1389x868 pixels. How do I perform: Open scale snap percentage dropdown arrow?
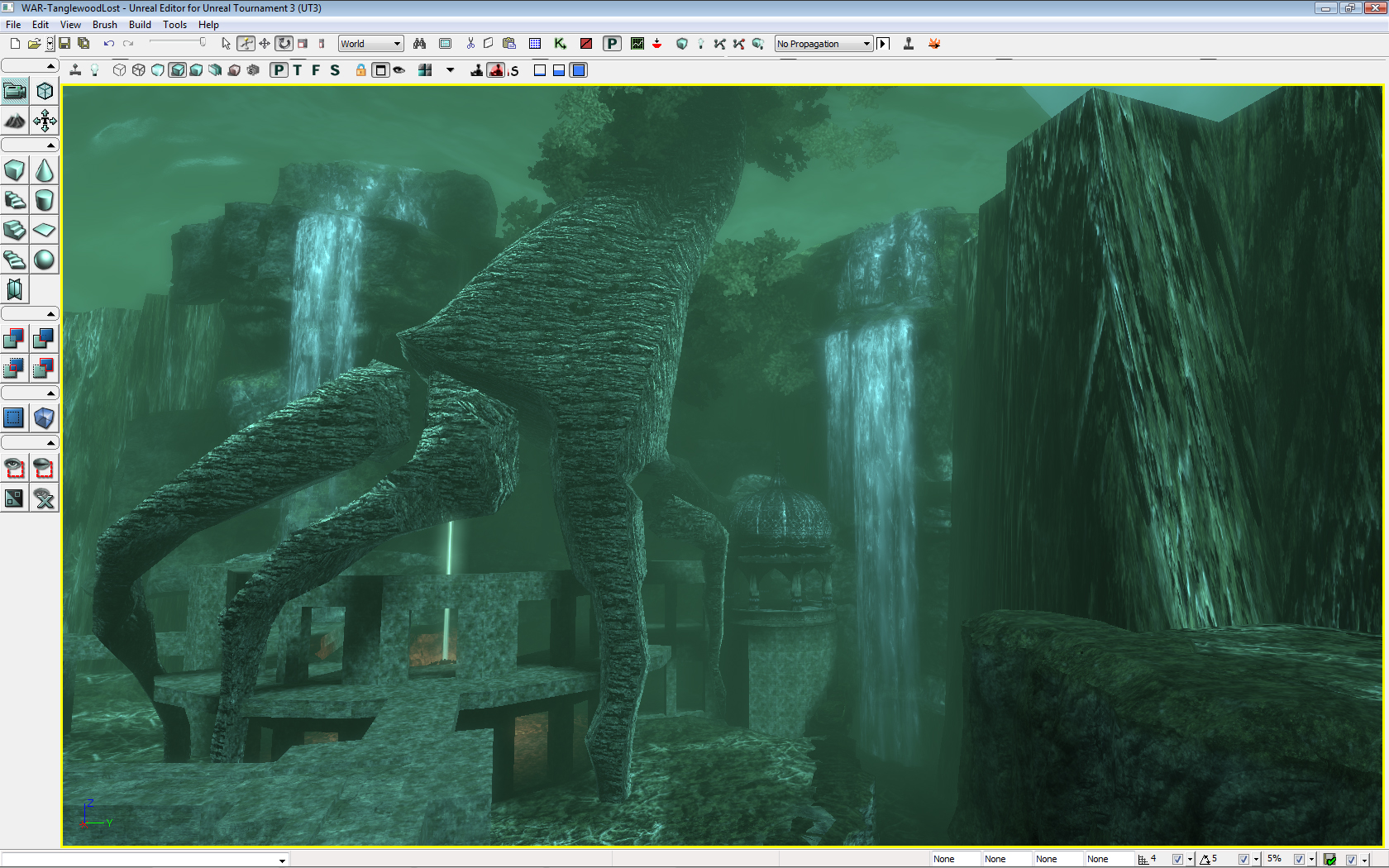[x=1311, y=860]
